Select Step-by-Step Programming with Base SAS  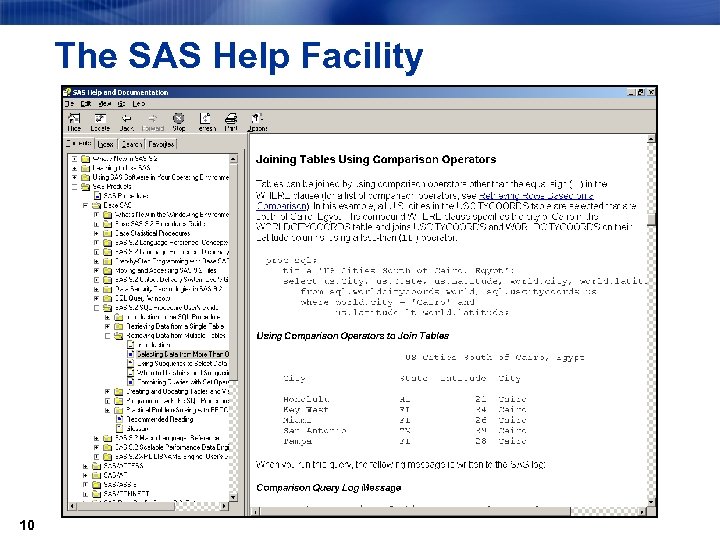click(x=171, y=261)
